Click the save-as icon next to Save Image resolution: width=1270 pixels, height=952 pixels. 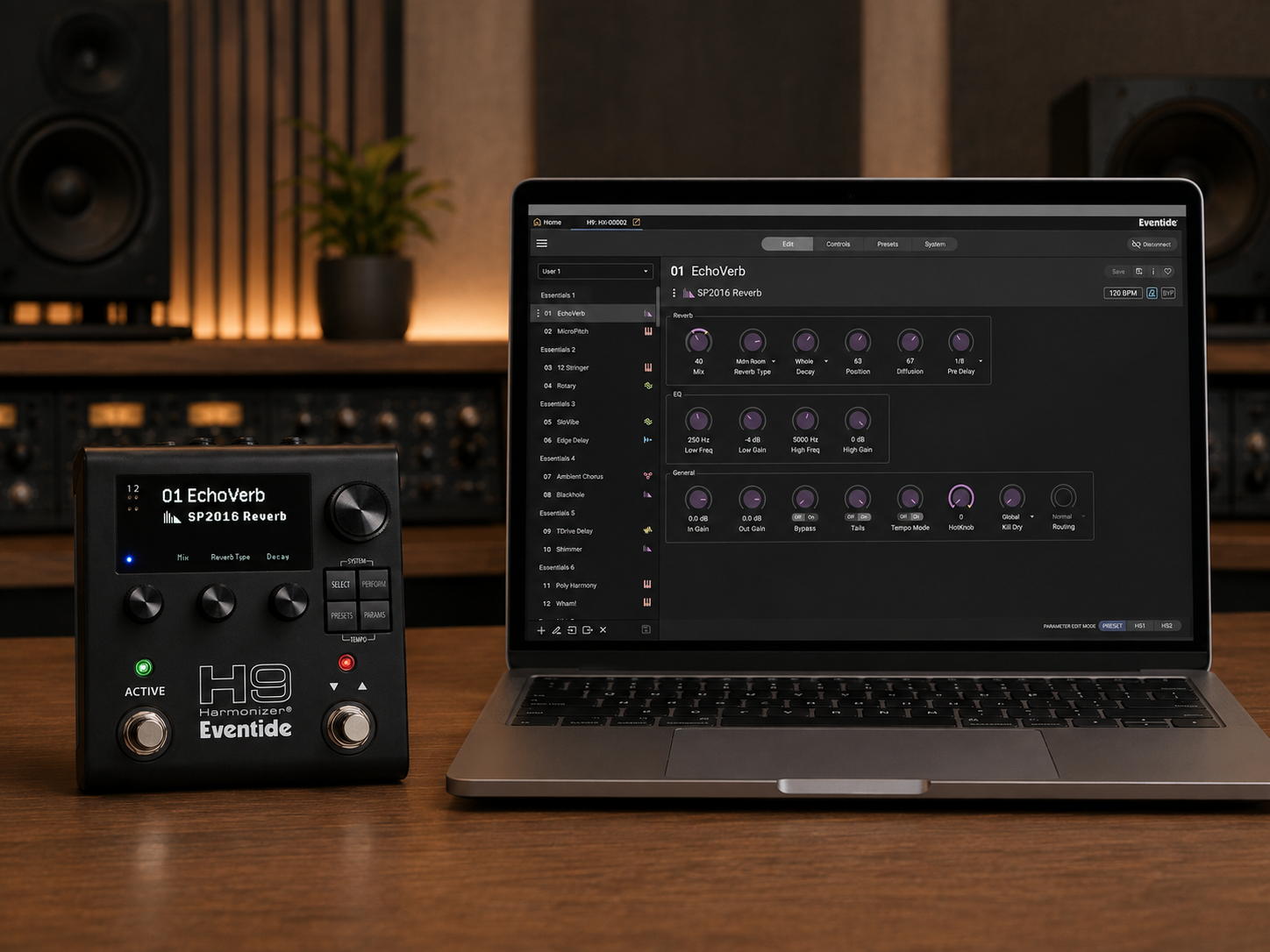pyautogui.click(x=1139, y=272)
